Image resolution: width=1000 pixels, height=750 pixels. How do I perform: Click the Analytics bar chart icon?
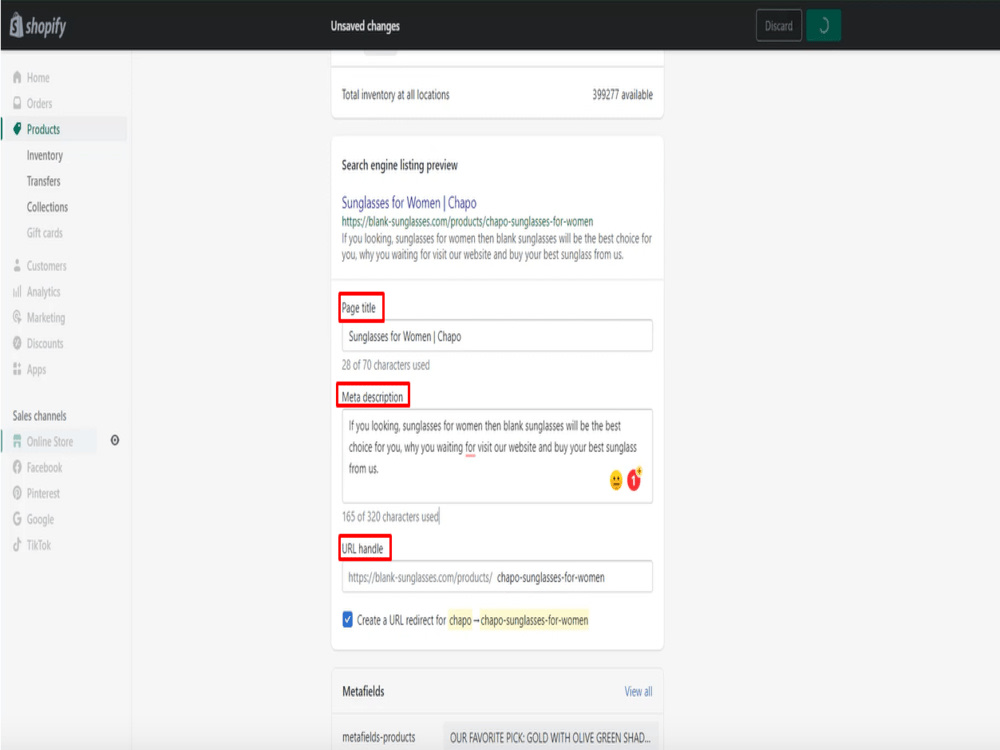(x=17, y=291)
